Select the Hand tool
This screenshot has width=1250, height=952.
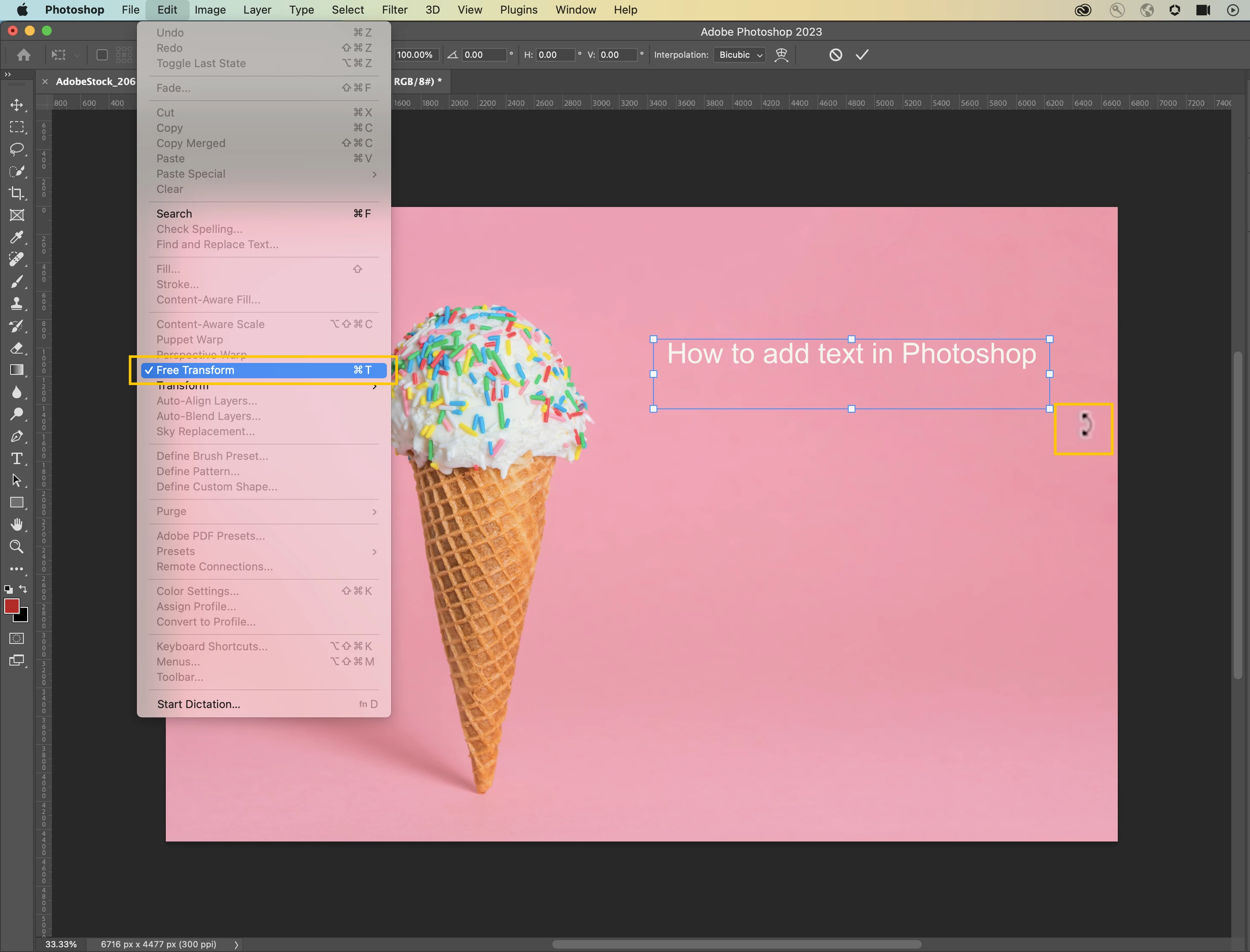[17, 525]
